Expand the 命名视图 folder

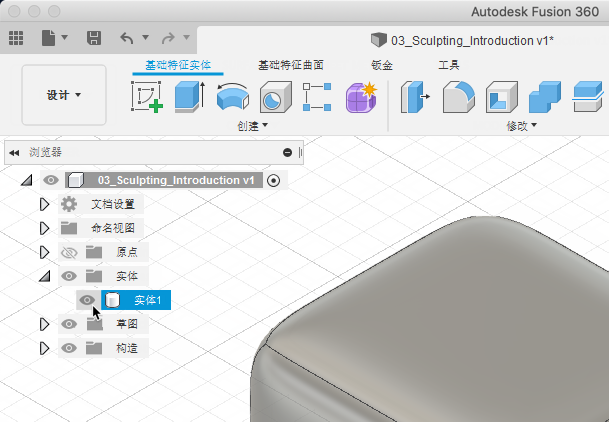point(44,228)
